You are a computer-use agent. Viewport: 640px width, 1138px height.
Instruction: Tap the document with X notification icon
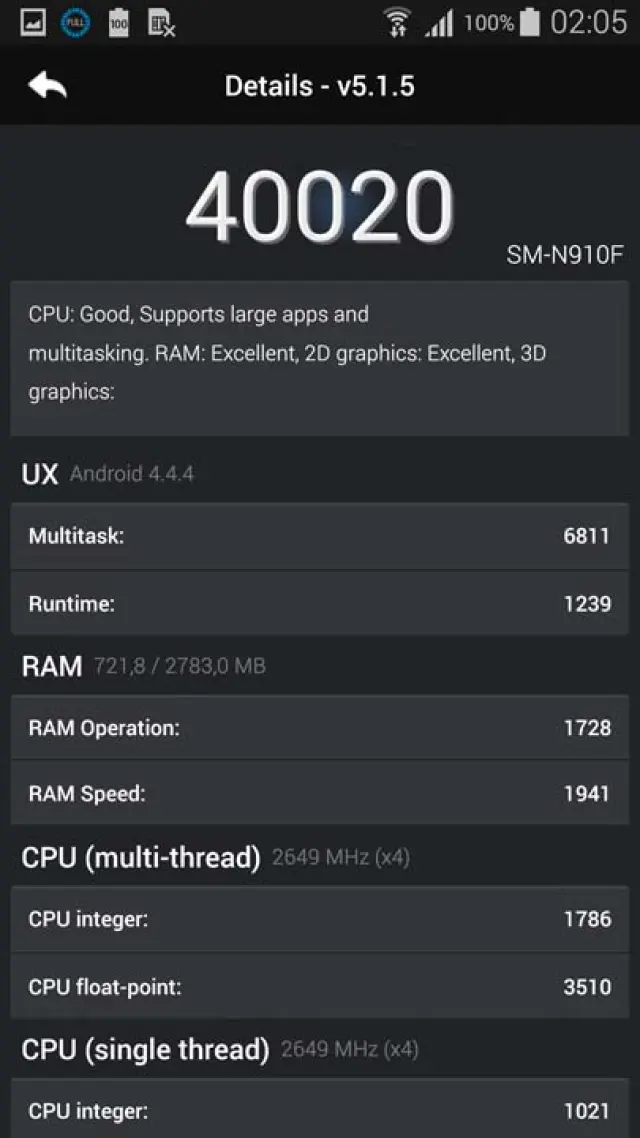coord(161,24)
